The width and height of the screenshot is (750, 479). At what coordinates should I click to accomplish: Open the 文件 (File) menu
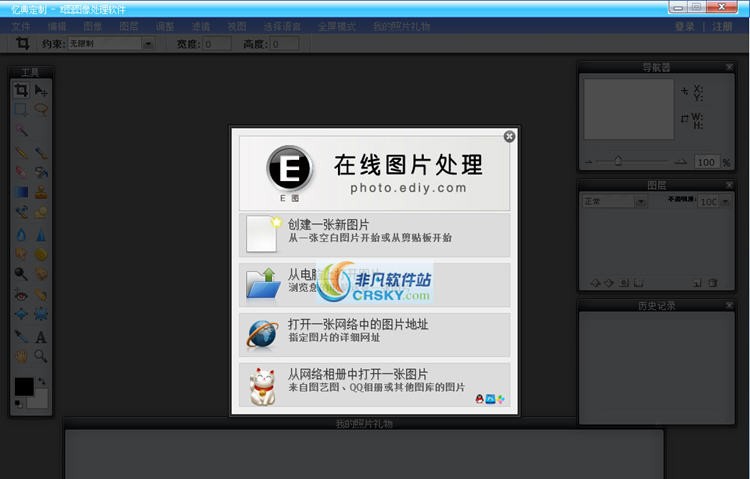click(21, 26)
